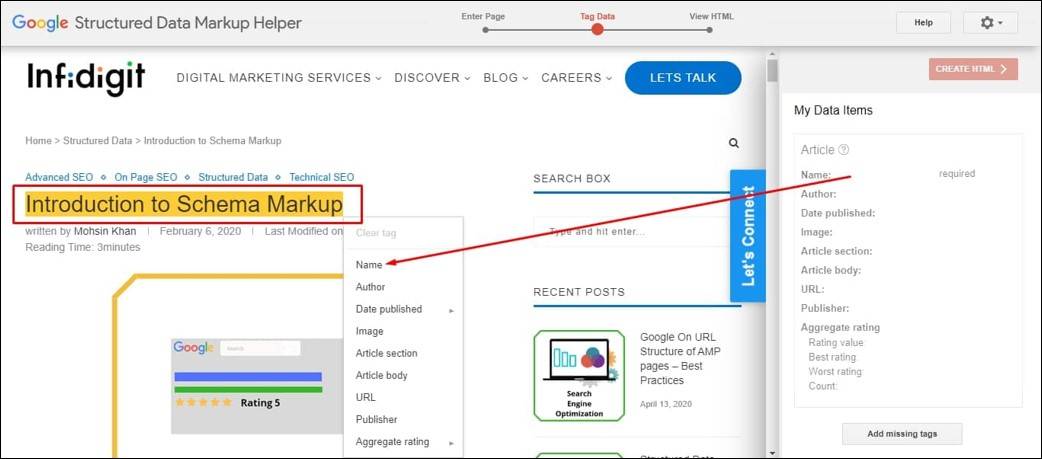Open the Technical SEO category link
The width and height of the screenshot is (1042, 459).
[x=322, y=177]
